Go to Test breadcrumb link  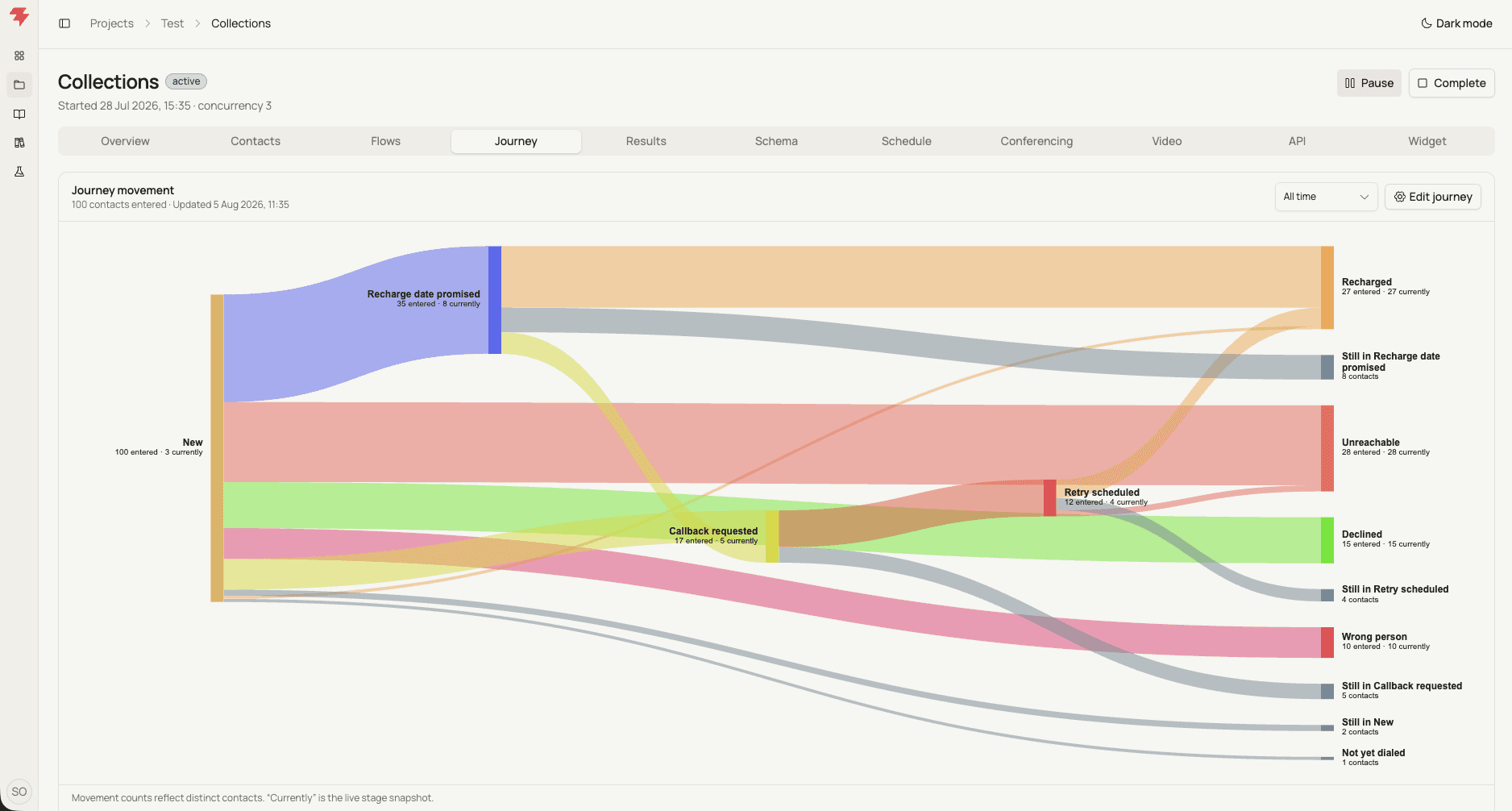click(172, 23)
